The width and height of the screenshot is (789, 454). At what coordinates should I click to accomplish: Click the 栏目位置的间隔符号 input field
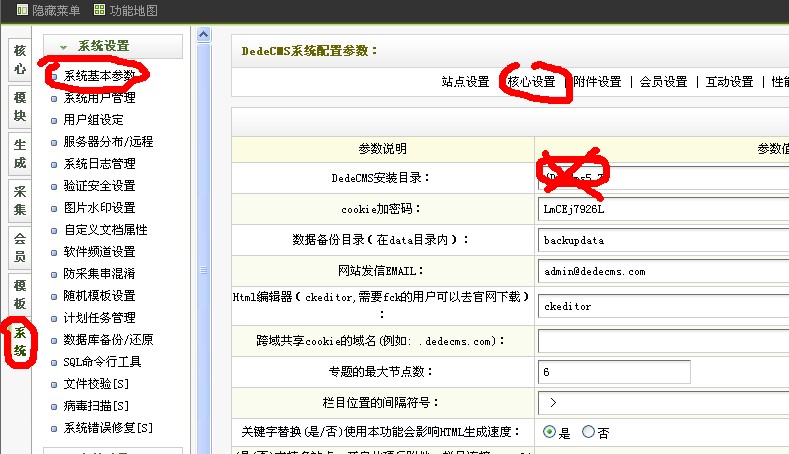coord(663,403)
